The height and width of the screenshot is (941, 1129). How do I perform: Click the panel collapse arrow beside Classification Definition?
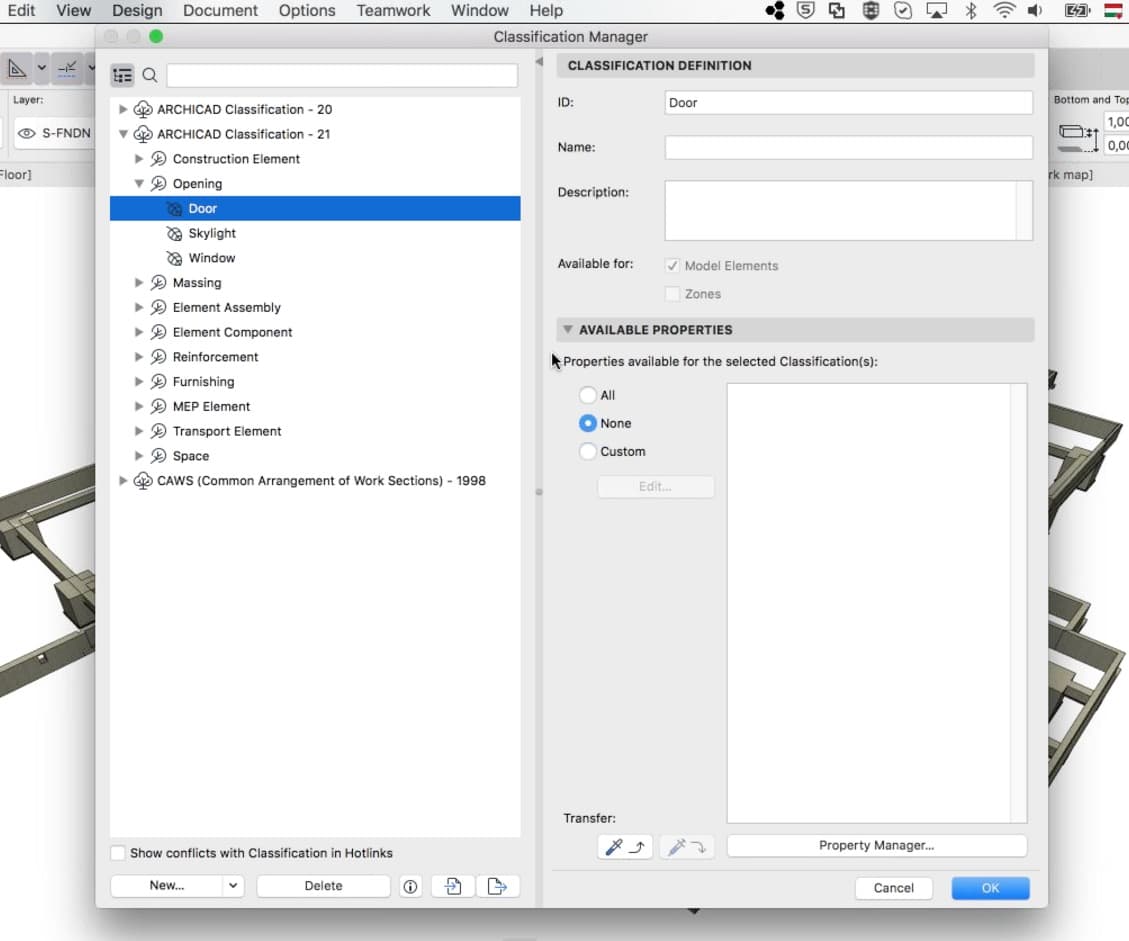(539, 62)
